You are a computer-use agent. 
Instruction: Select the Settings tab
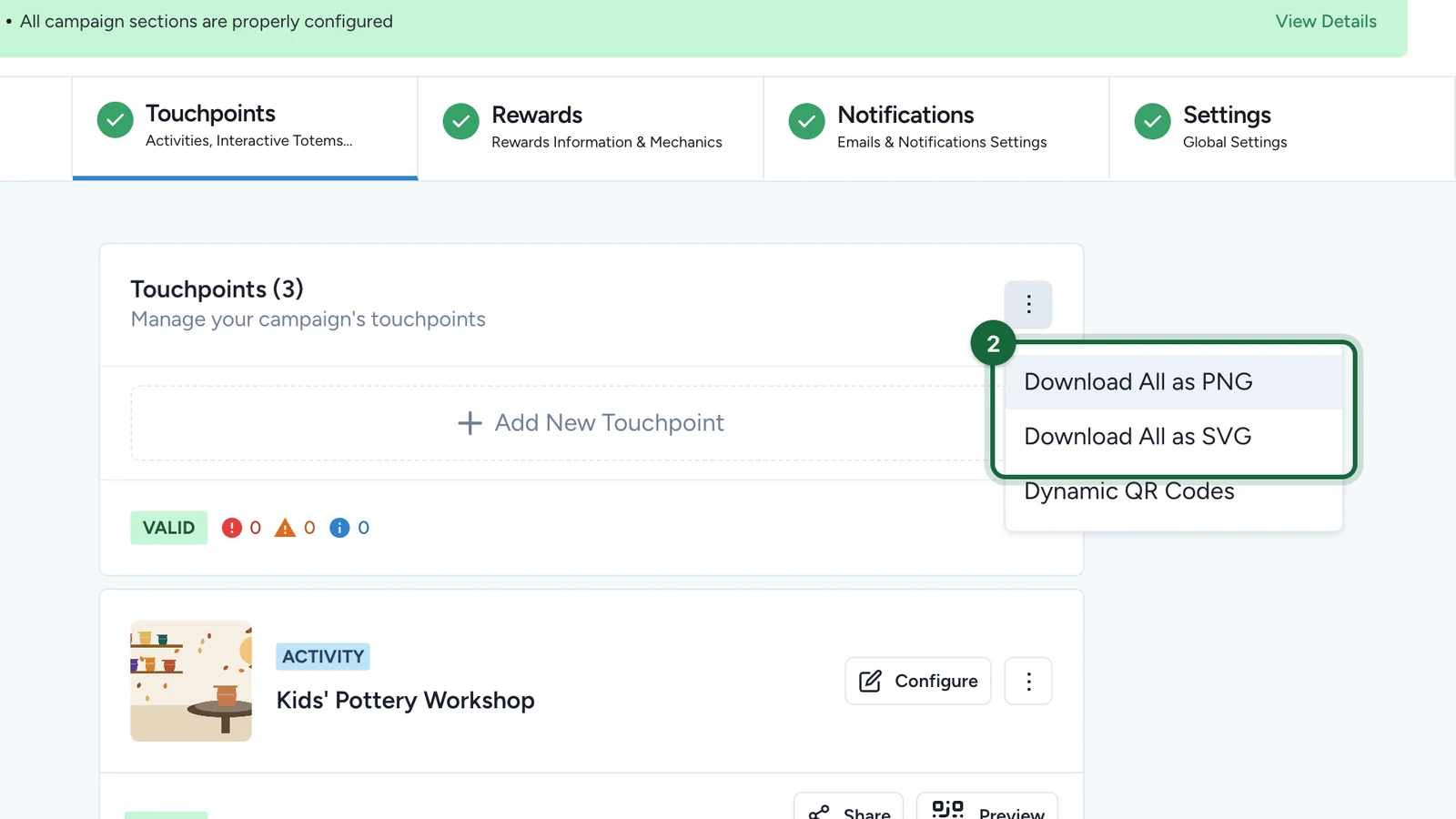pyautogui.click(x=1282, y=128)
